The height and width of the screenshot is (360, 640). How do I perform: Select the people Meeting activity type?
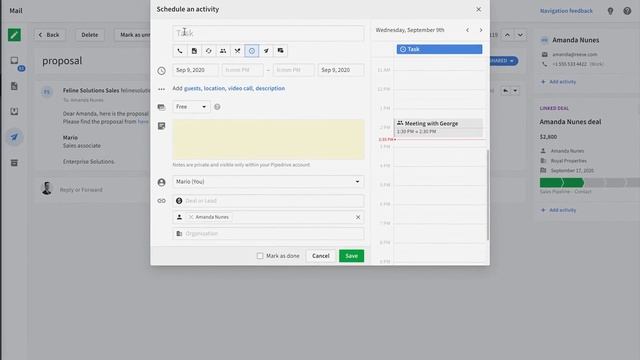click(x=223, y=51)
